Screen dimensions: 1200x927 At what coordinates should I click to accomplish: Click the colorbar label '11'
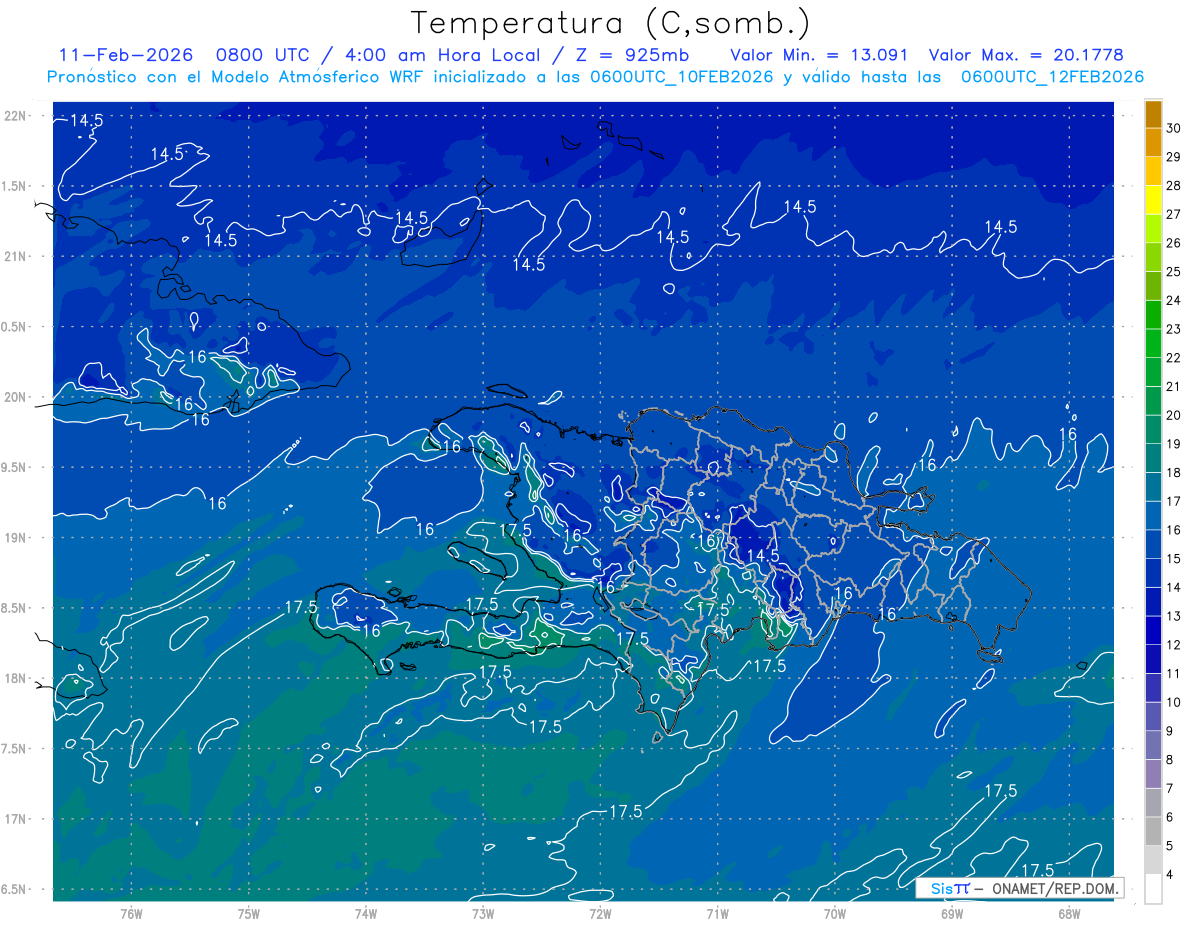coord(1173,674)
